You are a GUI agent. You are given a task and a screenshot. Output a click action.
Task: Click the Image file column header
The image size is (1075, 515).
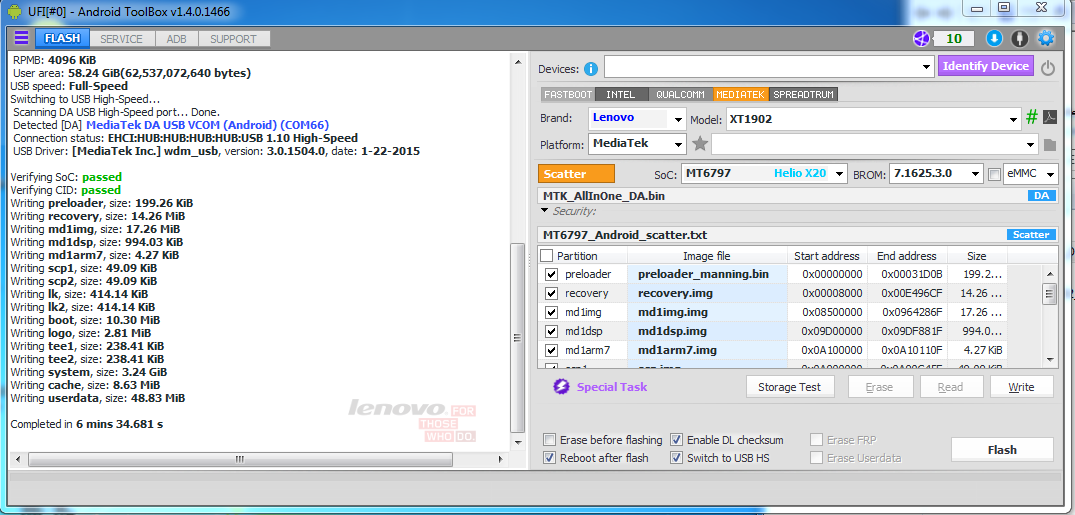point(707,256)
